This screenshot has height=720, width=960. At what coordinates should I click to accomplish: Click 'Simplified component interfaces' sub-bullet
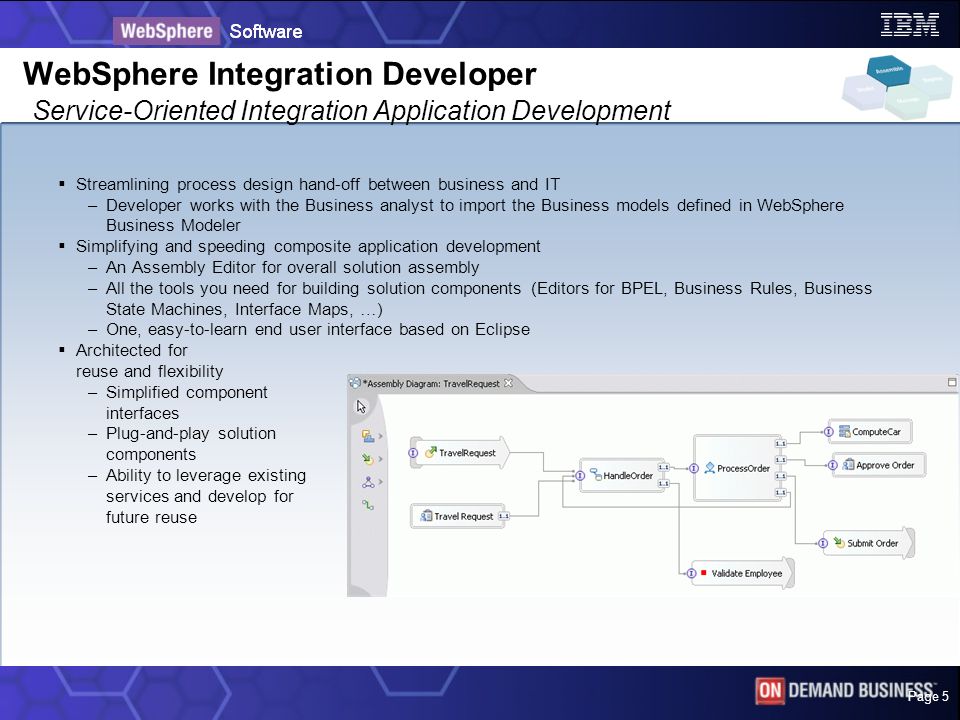187,403
